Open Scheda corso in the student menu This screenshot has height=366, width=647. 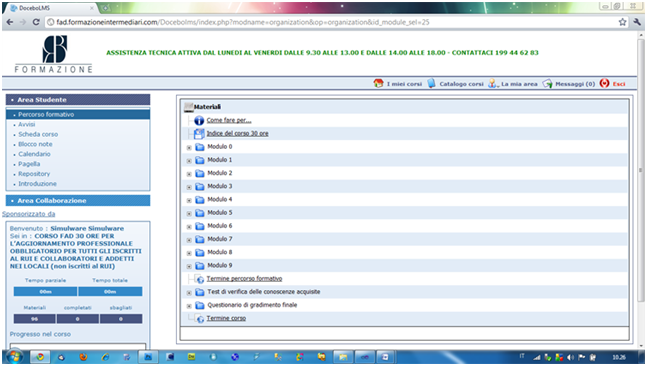click(38, 134)
